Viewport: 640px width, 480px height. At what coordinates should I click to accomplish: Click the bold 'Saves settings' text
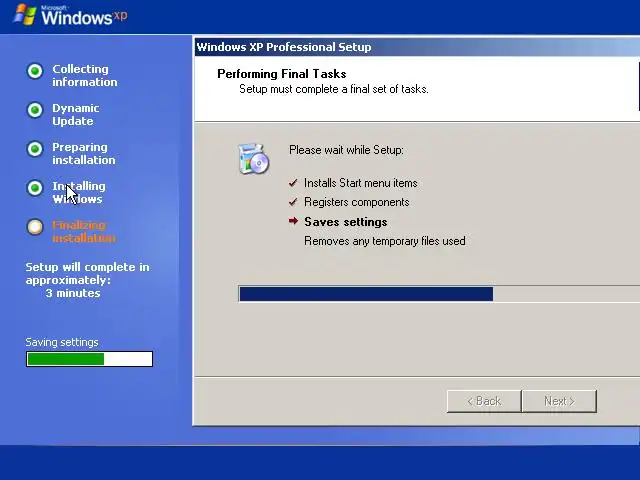[x=346, y=222]
